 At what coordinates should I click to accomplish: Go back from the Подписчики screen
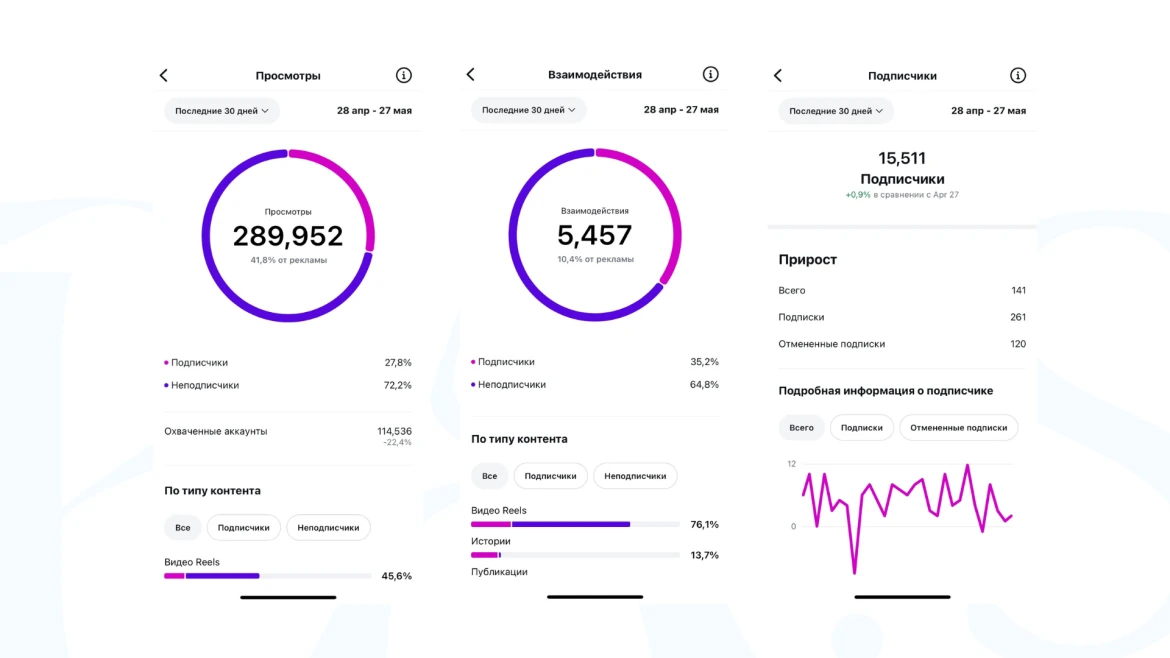click(778, 75)
